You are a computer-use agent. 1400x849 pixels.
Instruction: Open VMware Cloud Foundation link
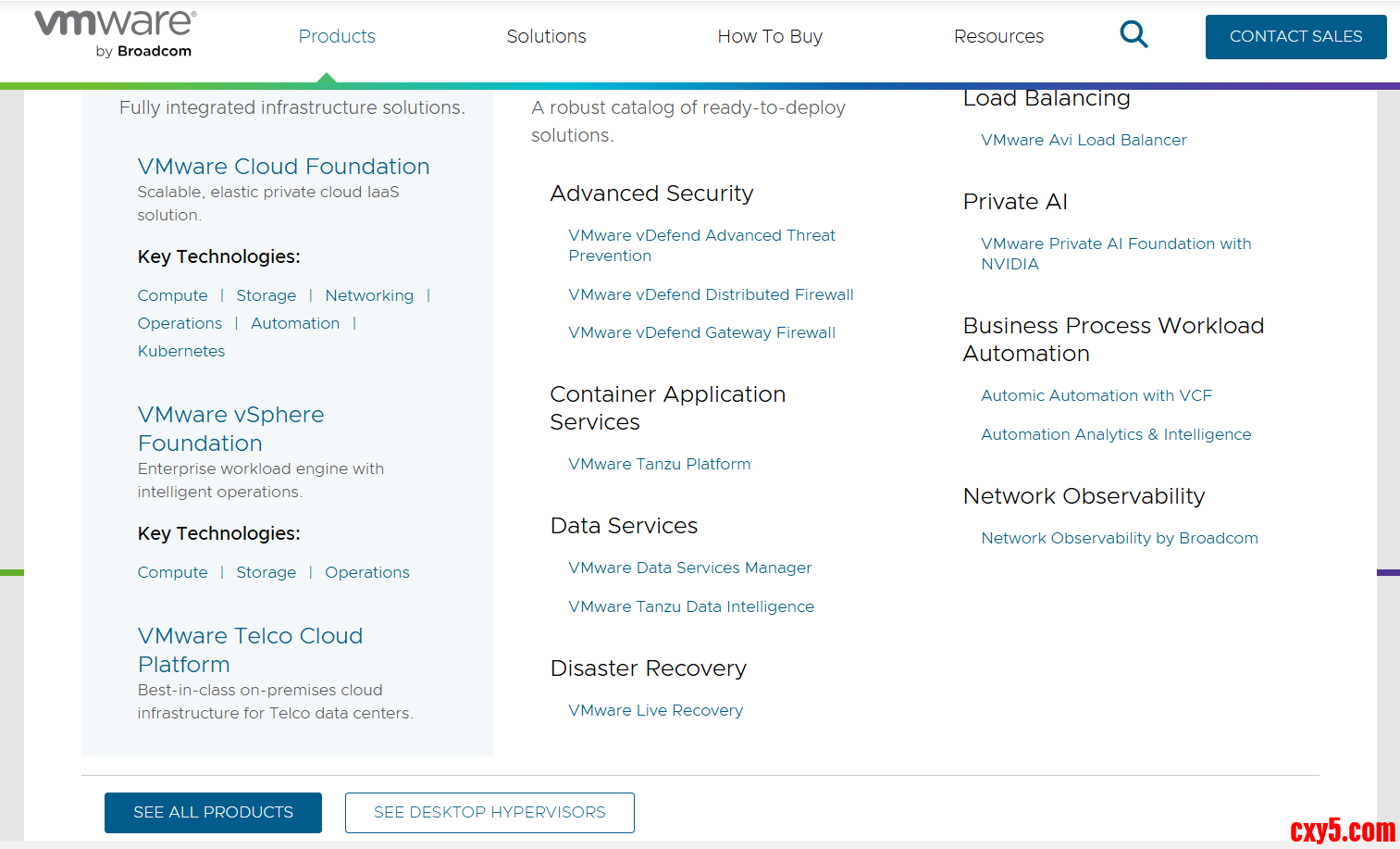[x=283, y=167]
